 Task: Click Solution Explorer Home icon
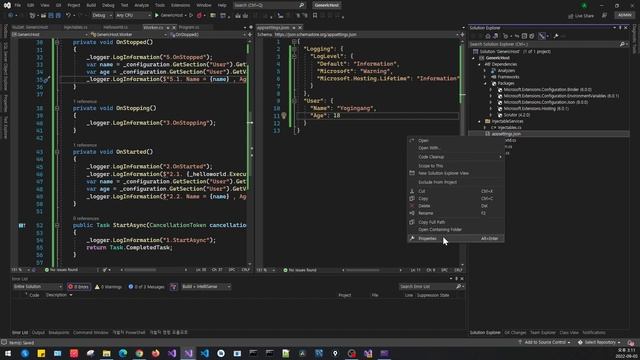(x=487, y=36)
